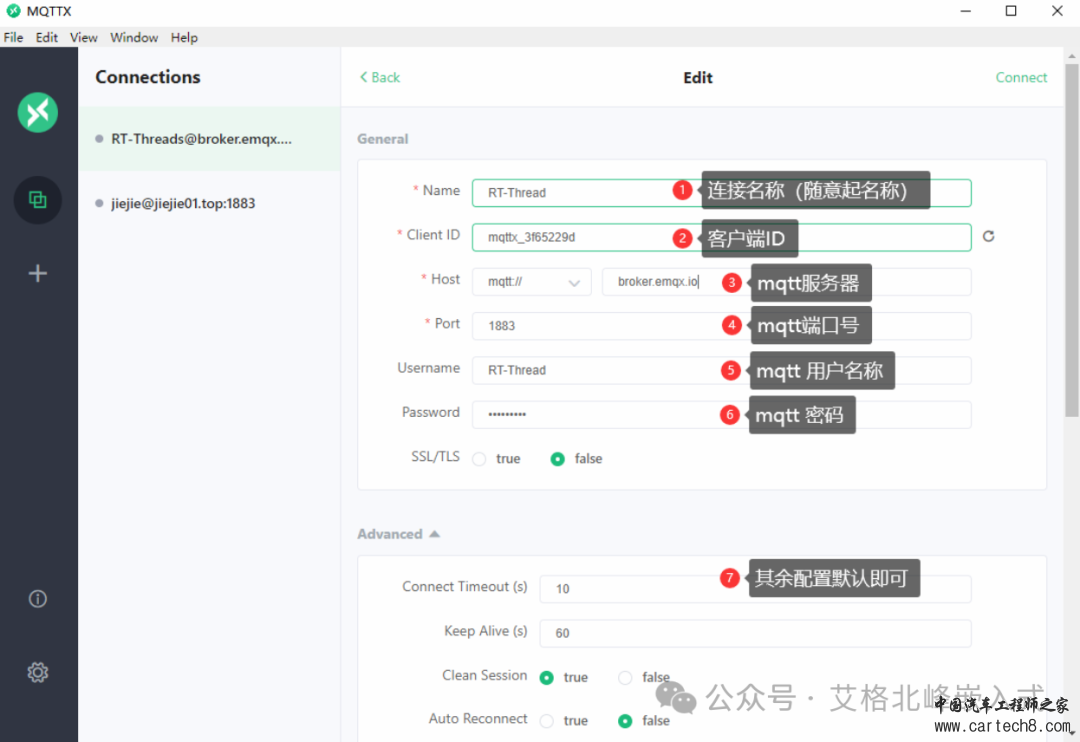Open the Edit menu

47,37
